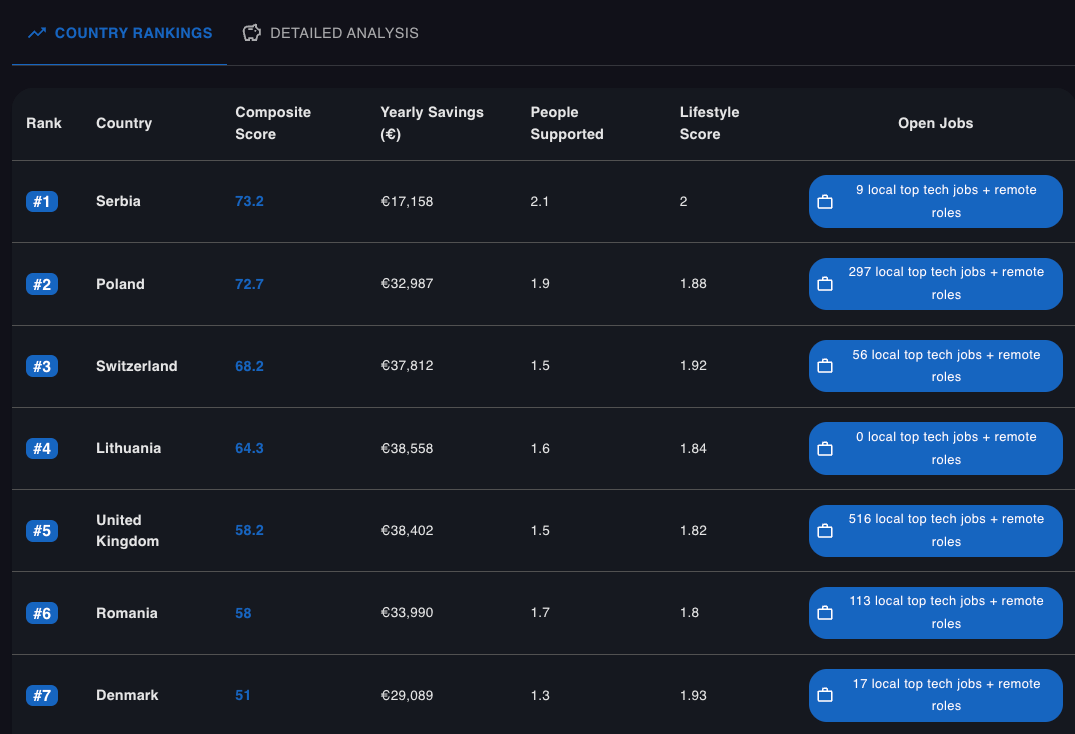
Task: Click the briefcase icon in United Kingdom's jobs button
Action: [825, 530]
